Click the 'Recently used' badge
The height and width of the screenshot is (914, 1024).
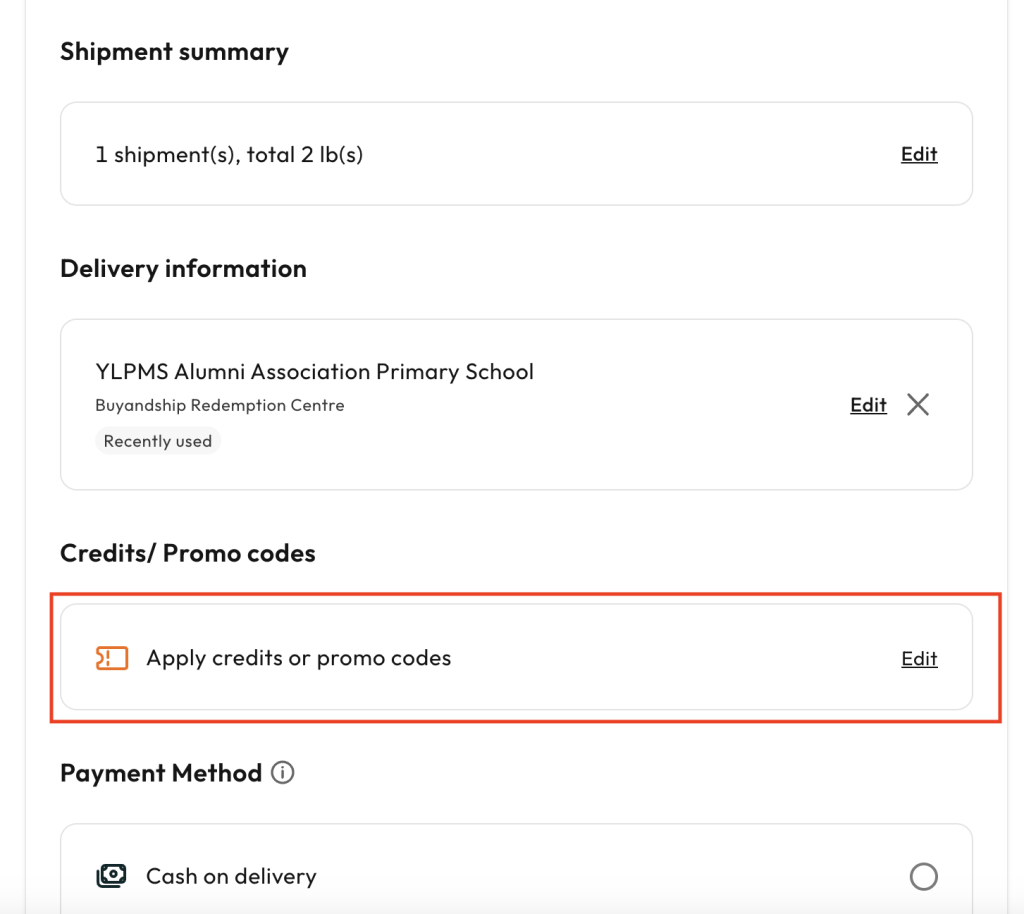[158, 441]
